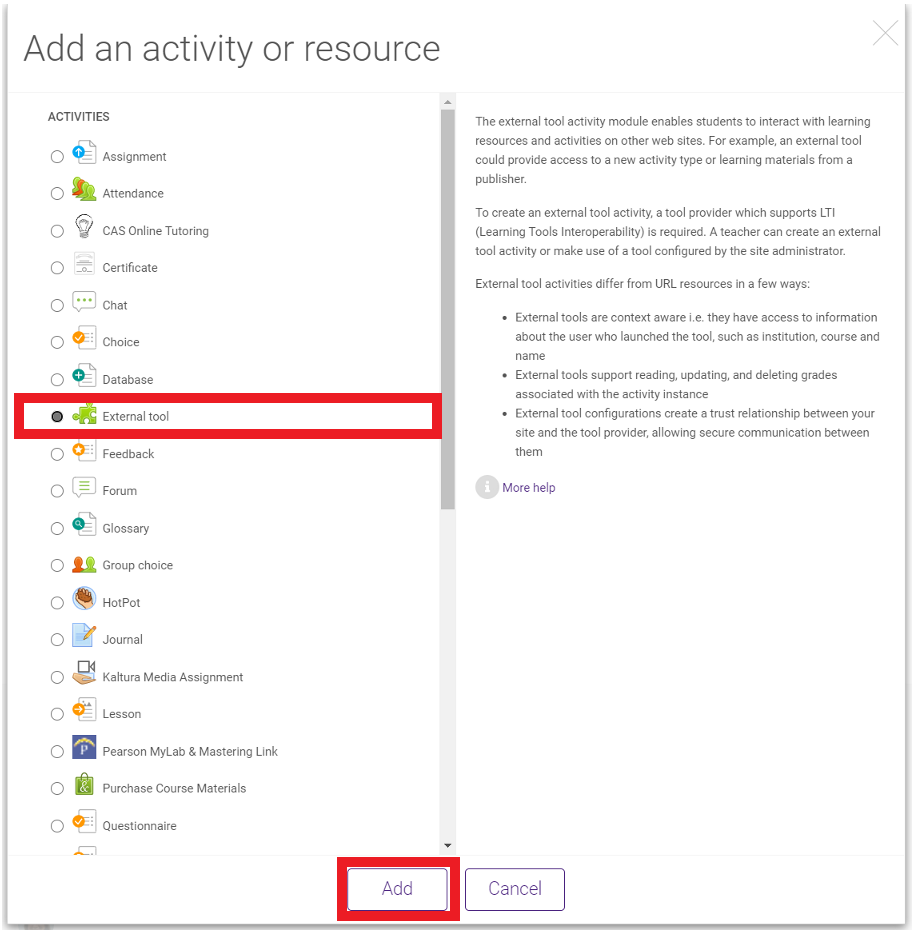This screenshot has width=915, height=933.
Task: Click the Assignment activity icon
Action: coord(84,153)
